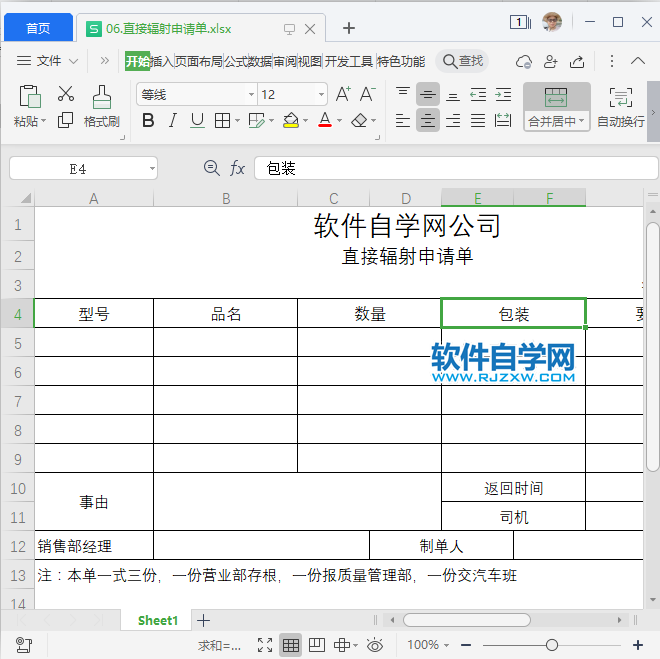This screenshot has width=660, height=659.
Task: Open the 文件 (File) menu
Action: click(48, 61)
